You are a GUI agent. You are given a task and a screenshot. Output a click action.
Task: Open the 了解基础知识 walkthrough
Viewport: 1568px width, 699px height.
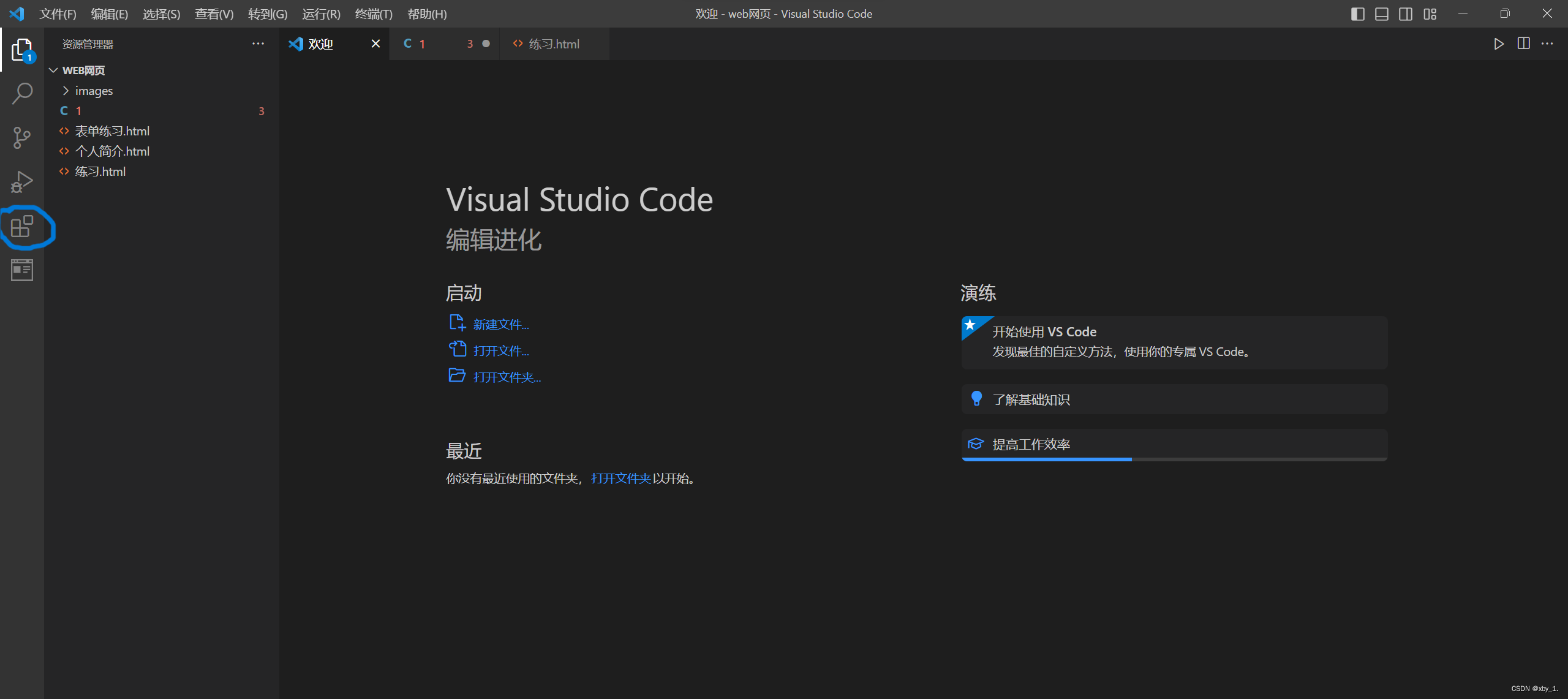tap(1174, 399)
